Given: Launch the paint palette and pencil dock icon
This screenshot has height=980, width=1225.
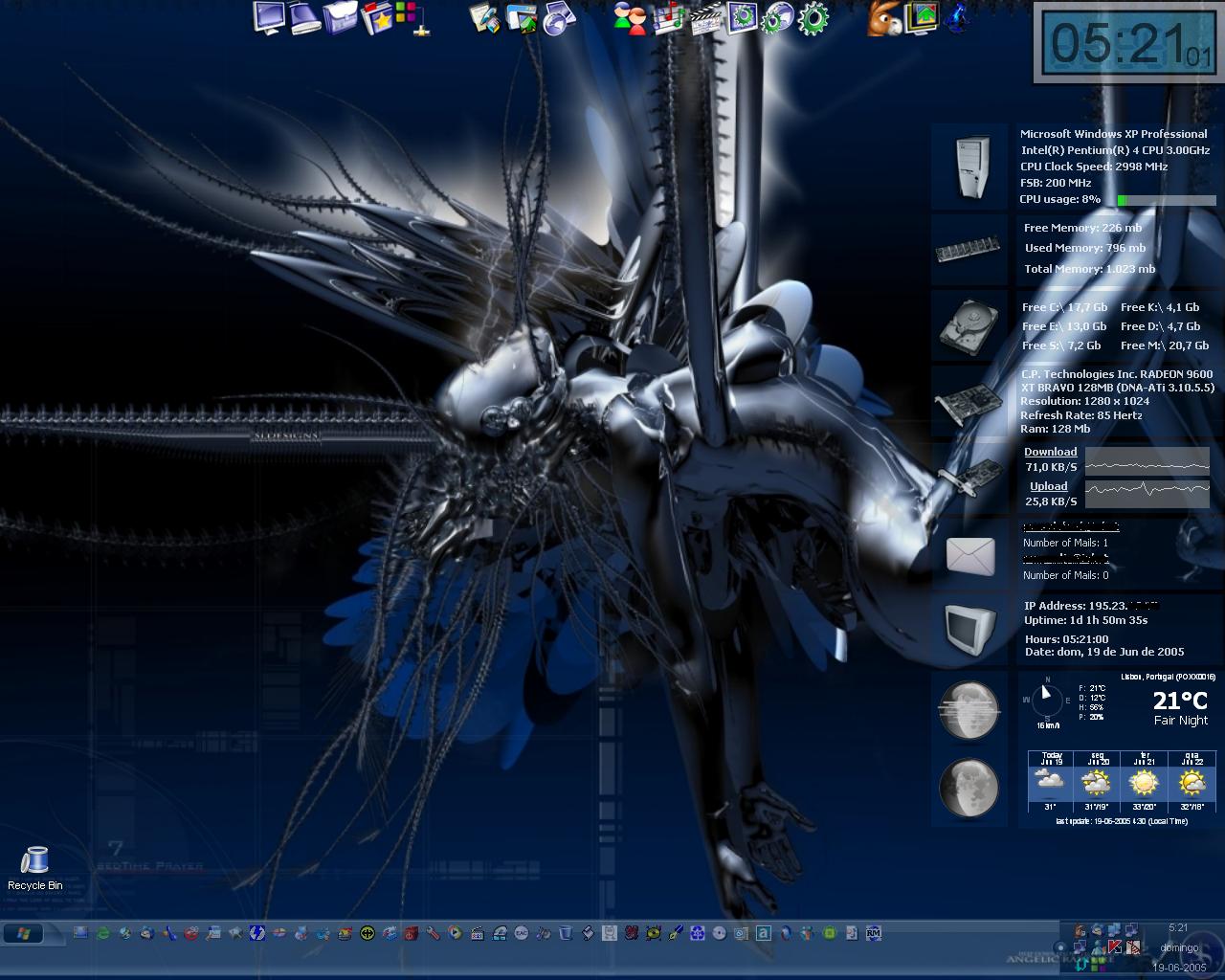Looking at the screenshot, I should click(486, 18).
